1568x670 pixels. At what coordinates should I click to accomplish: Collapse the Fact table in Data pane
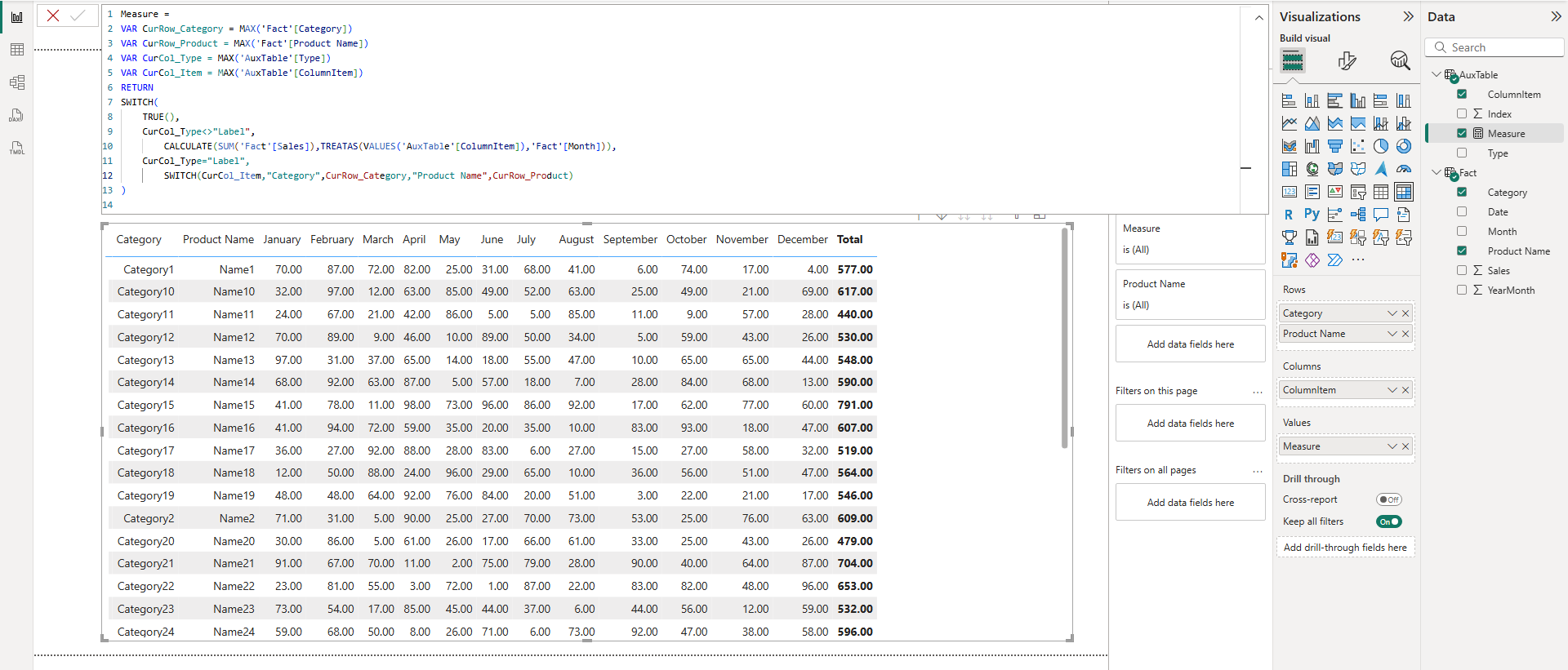coord(1437,172)
